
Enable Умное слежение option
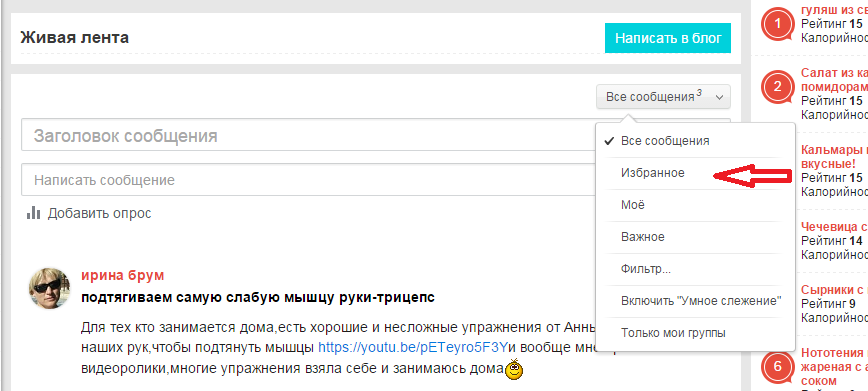point(701,301)
